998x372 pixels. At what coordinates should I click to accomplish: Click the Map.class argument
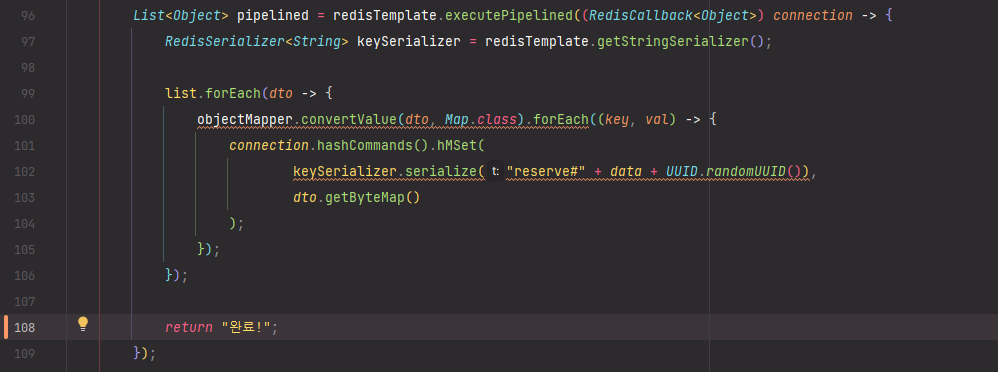click(481, 120)
